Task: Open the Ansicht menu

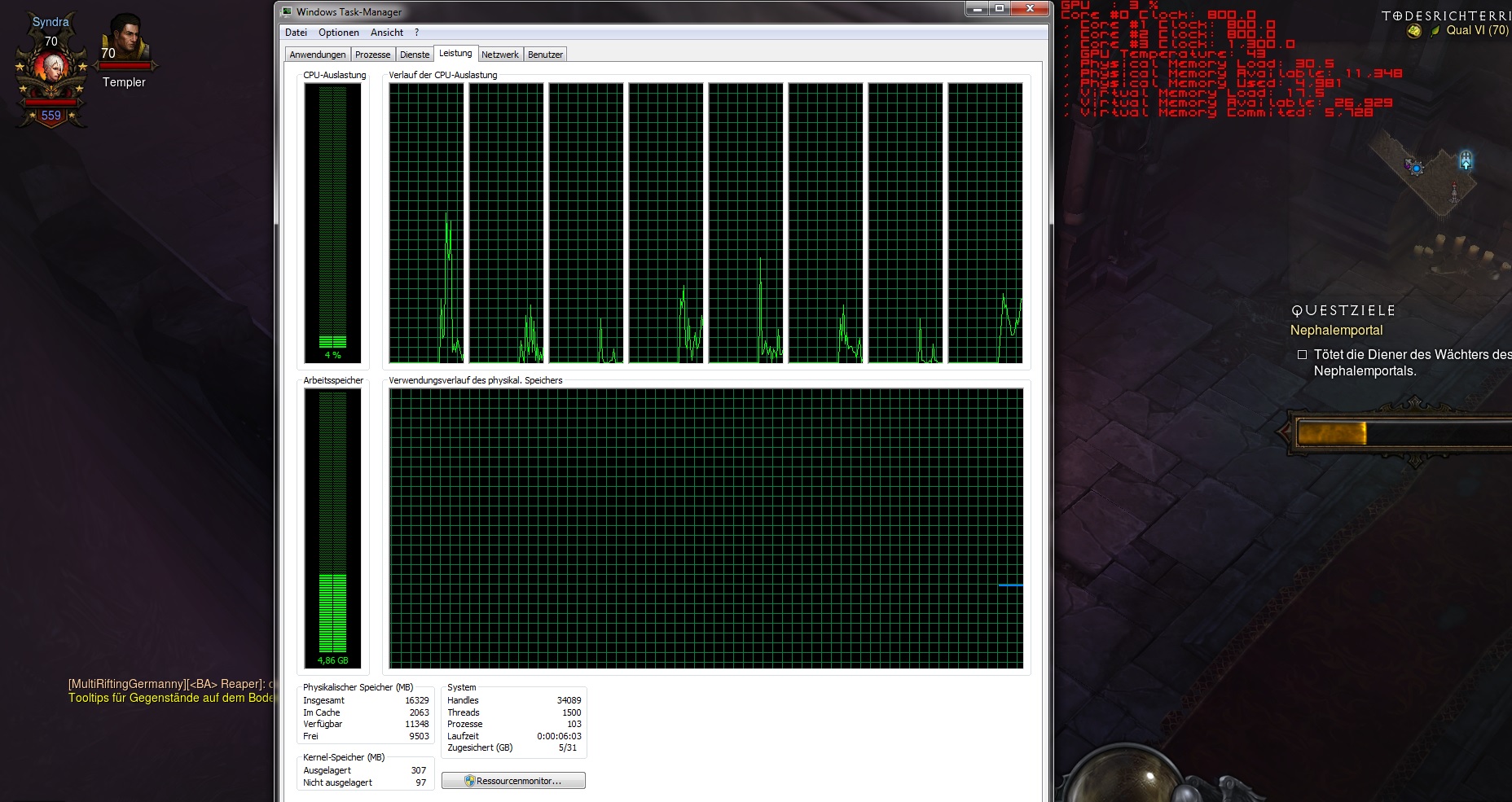Action: click(387, 33)
